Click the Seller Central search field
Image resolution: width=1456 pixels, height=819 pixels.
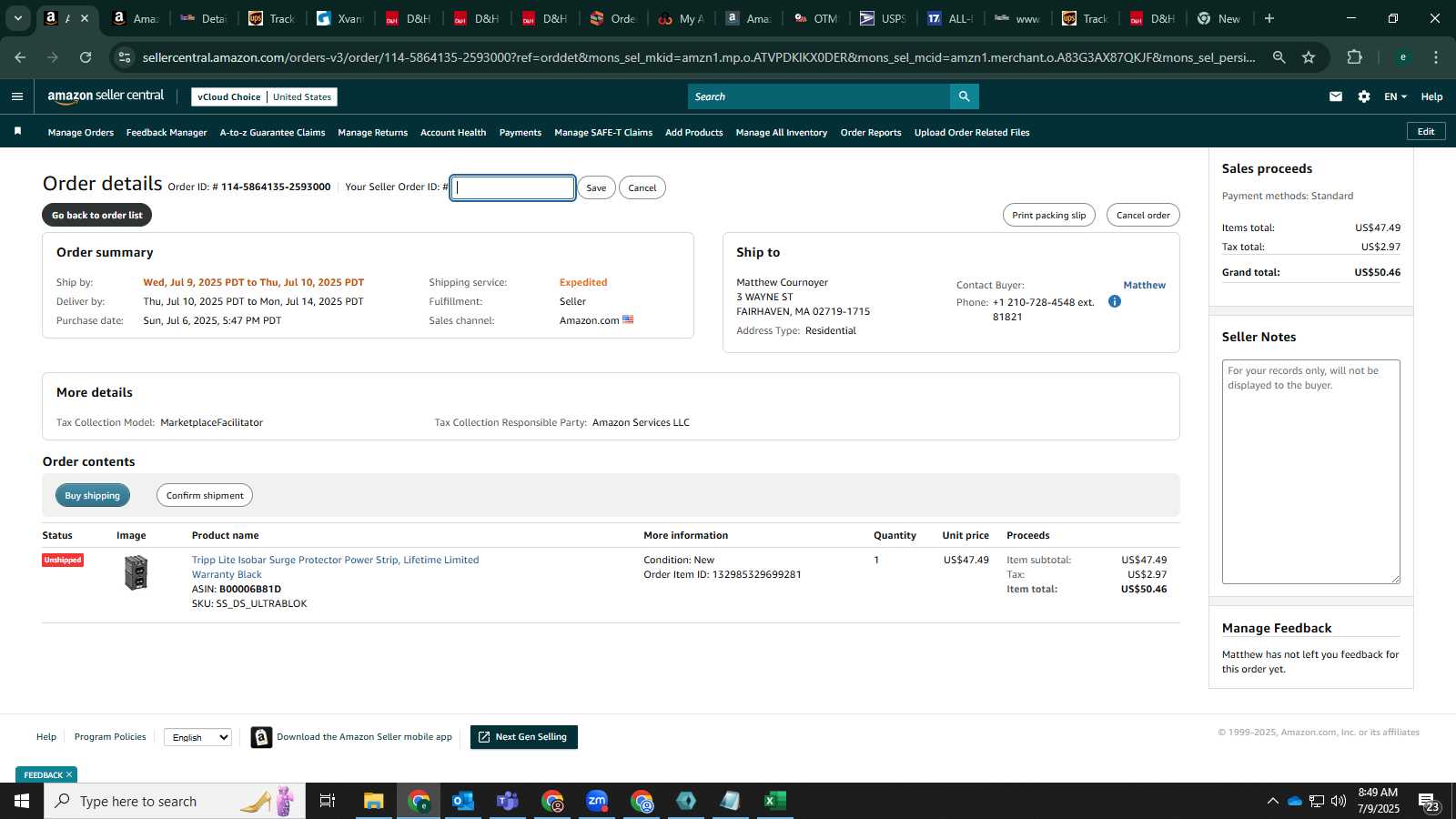click(x=819, y=96)
